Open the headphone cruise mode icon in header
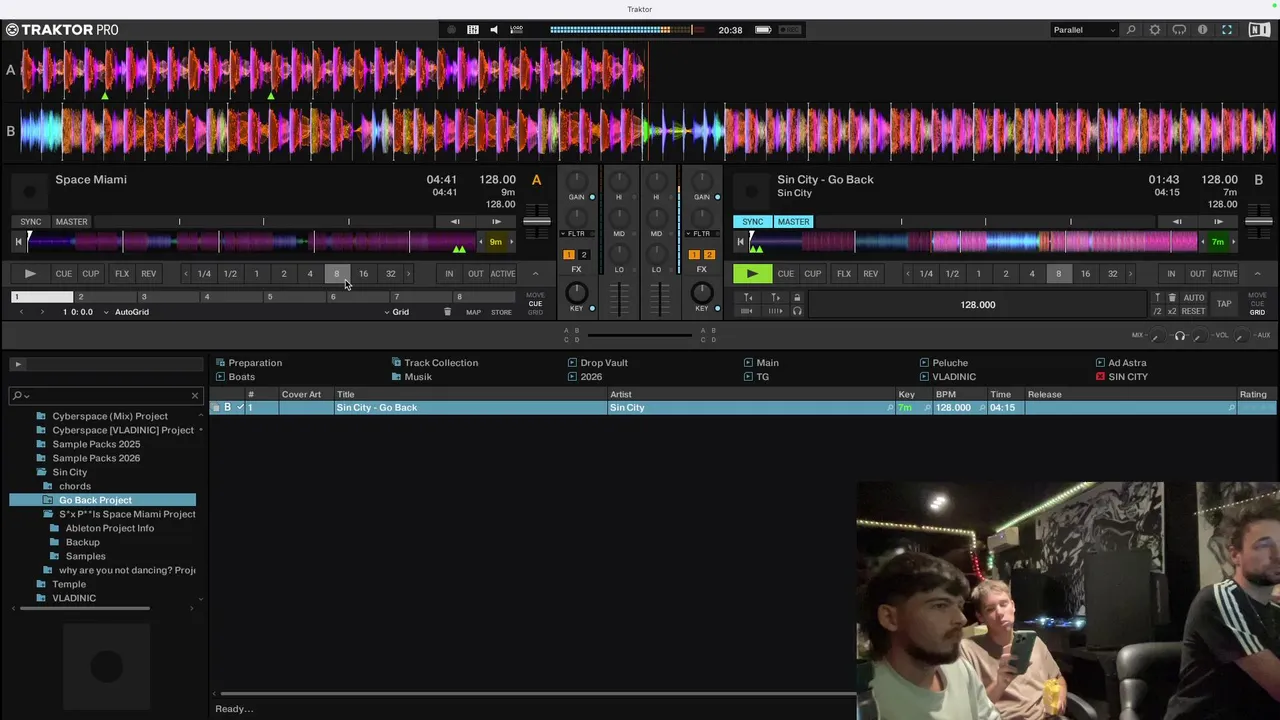The width and height of the screenshot is (1280, 720). 1179,30
